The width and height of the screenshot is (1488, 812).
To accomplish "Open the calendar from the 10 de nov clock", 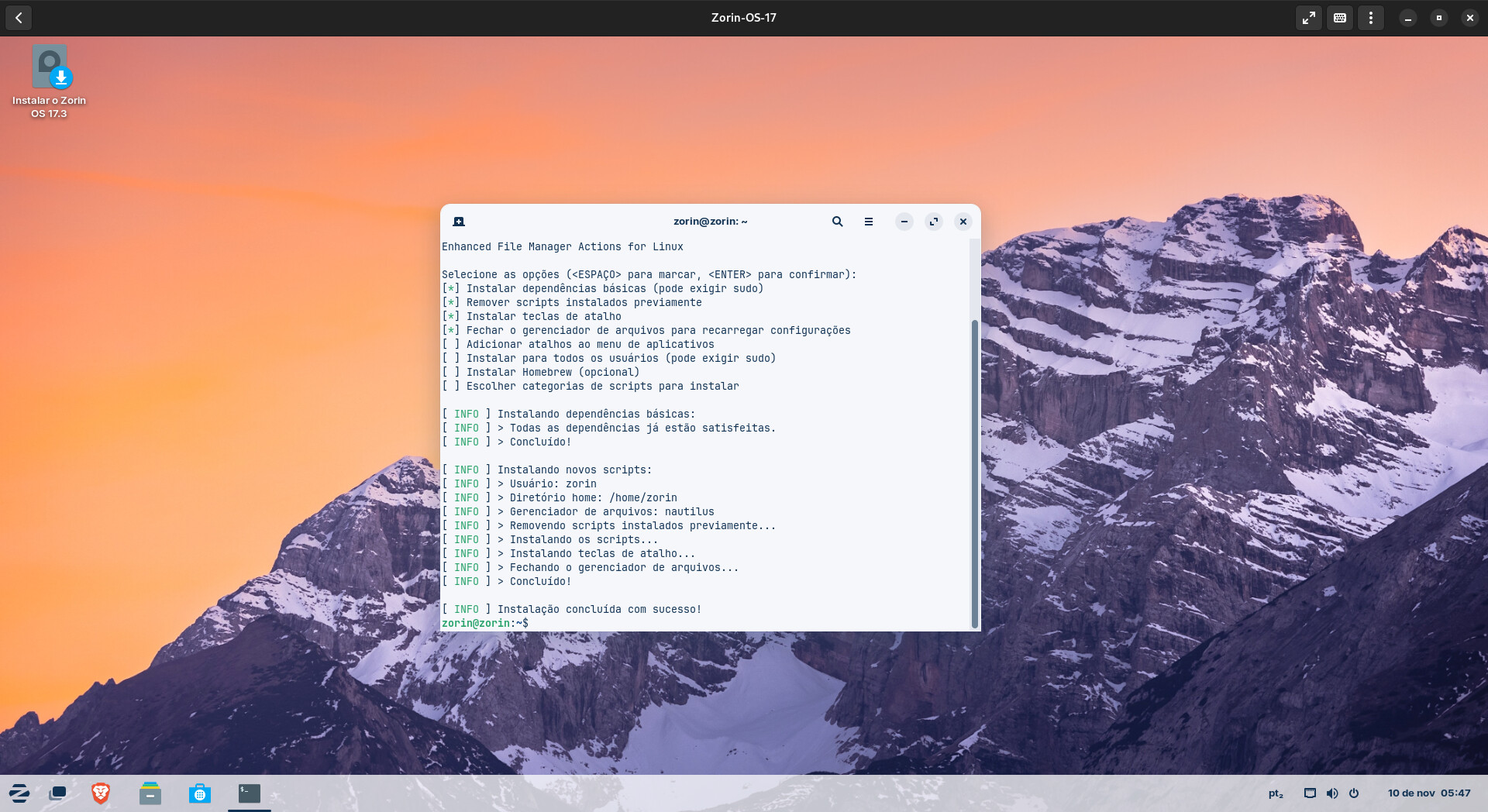I will click(x=1428, y=793).
